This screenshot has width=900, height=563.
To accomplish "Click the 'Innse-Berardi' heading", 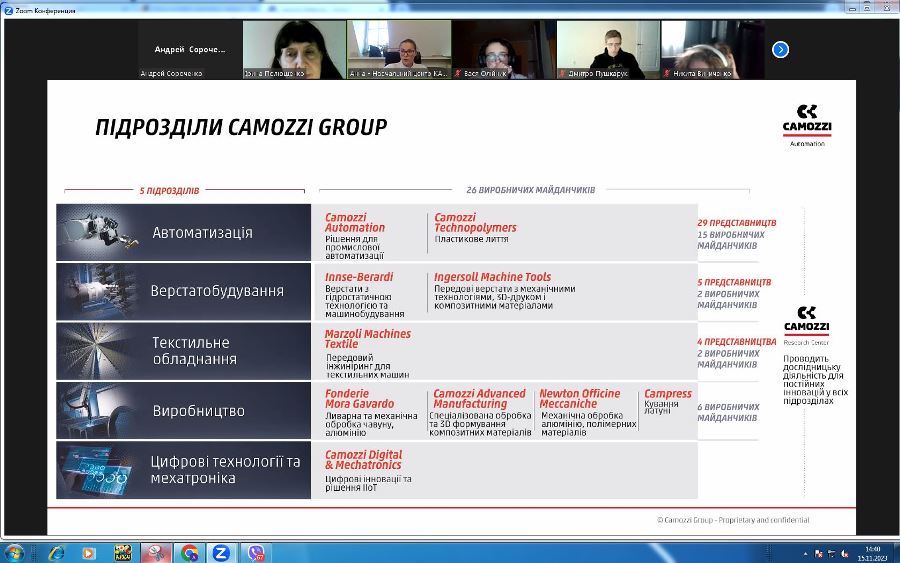I will point(359,277).
